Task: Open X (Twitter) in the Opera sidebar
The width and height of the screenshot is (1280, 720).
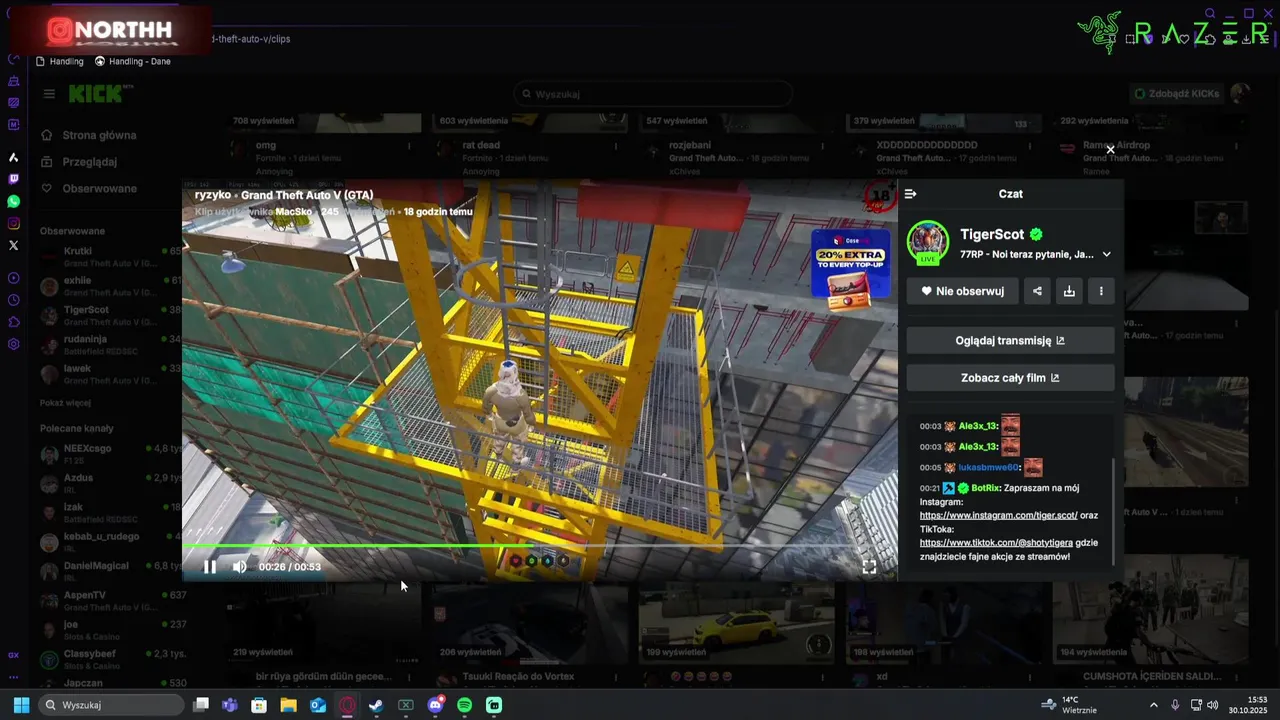Action: click(14, 245)
